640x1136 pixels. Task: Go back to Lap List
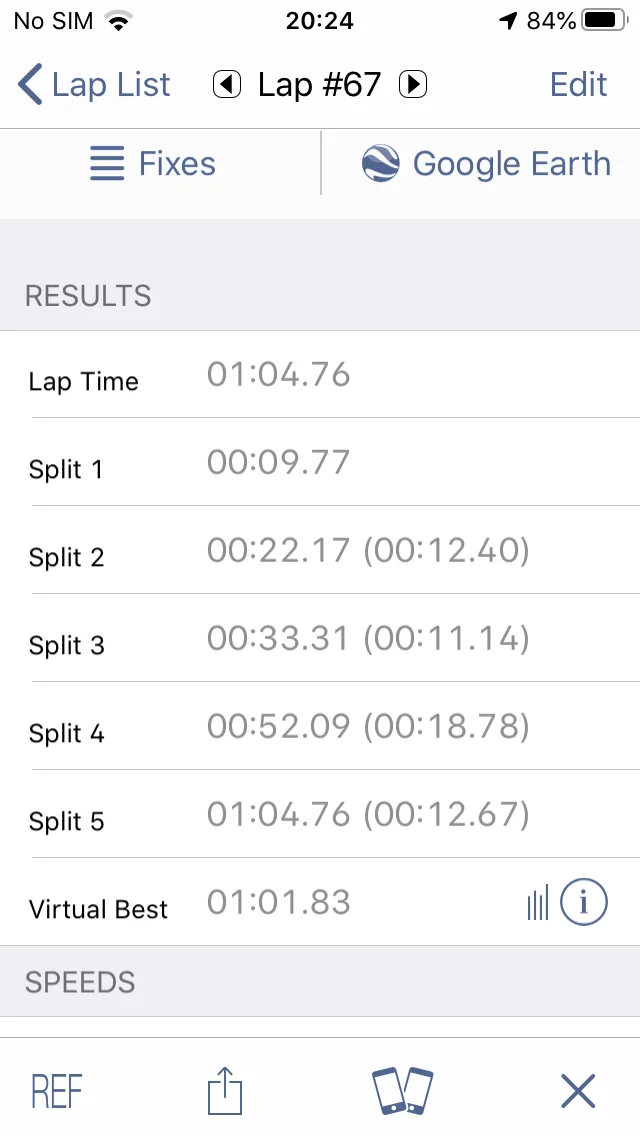pyautogui.click(x=94, y=85)
